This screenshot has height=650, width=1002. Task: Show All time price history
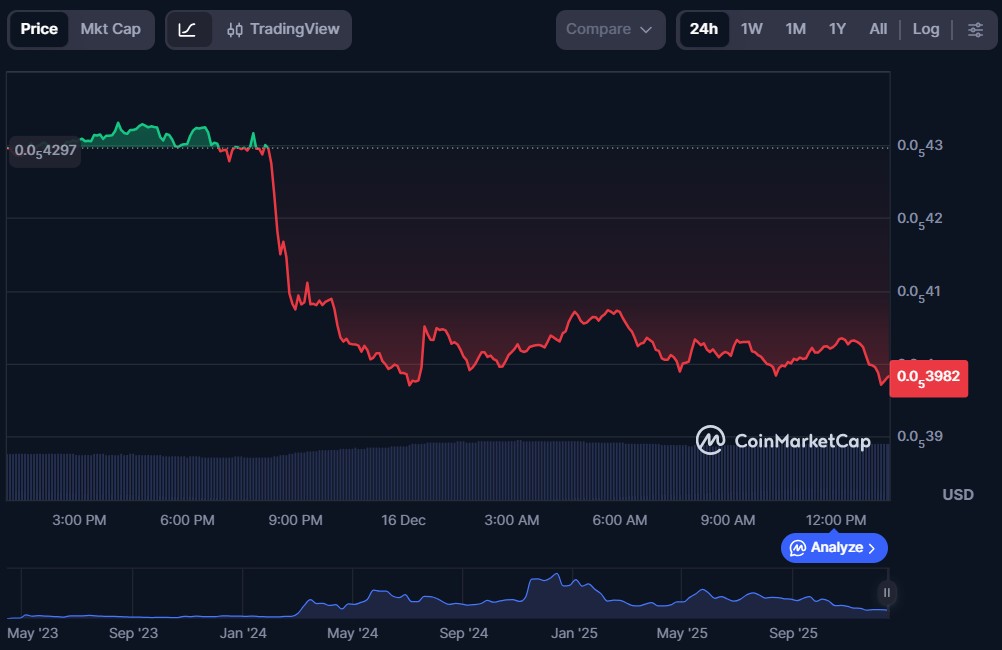878,29
